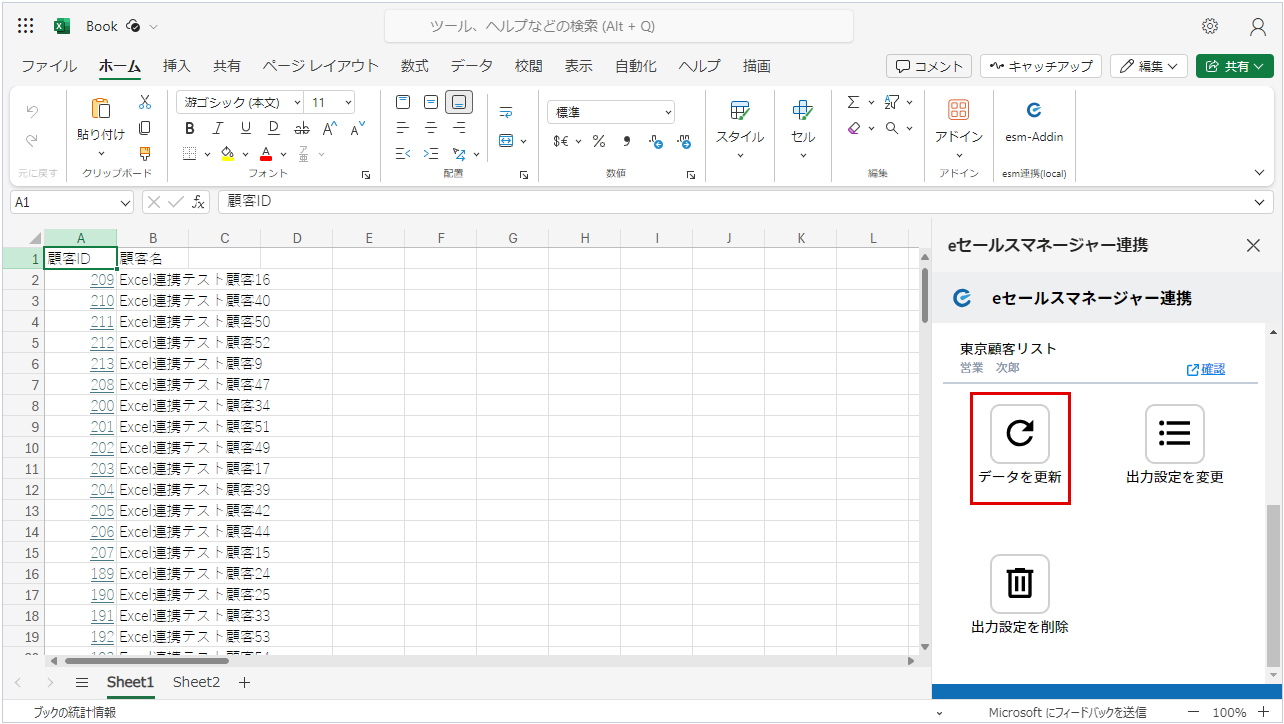
Task: Toggle Double underline formatting
Action: [x=274, y=128]
